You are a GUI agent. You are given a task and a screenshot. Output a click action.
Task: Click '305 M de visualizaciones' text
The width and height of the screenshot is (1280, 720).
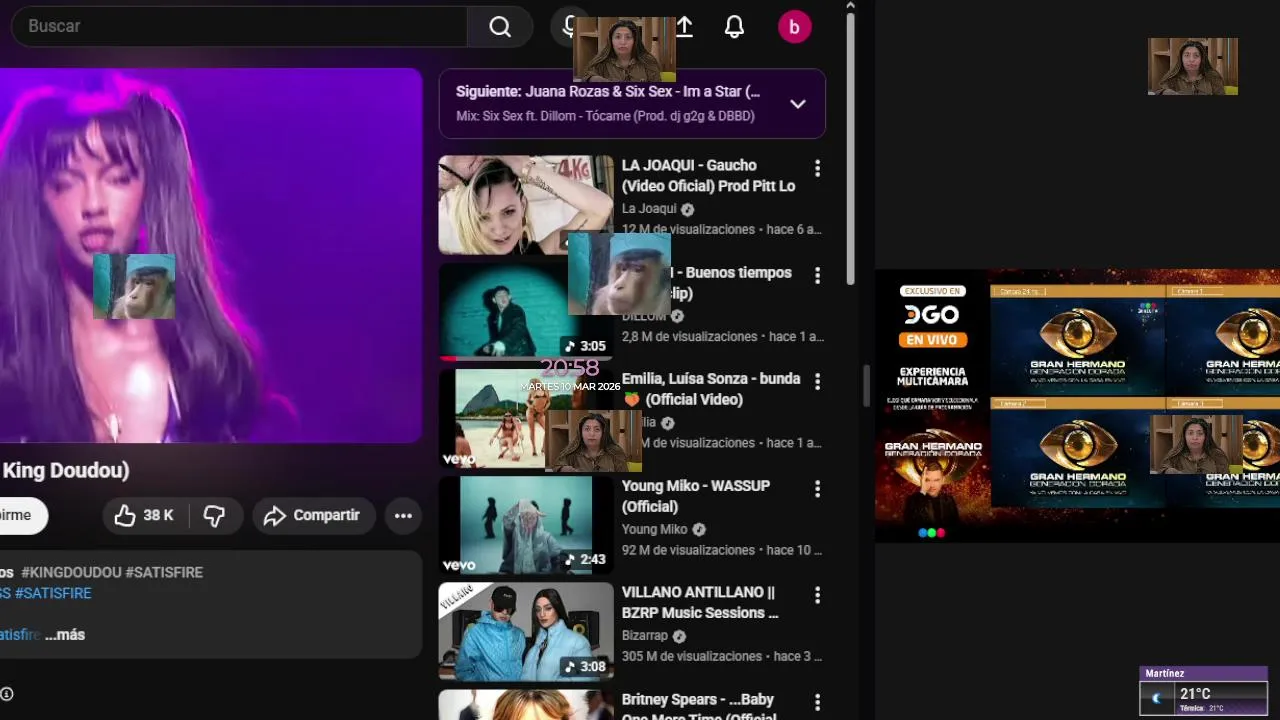point(690,657)
